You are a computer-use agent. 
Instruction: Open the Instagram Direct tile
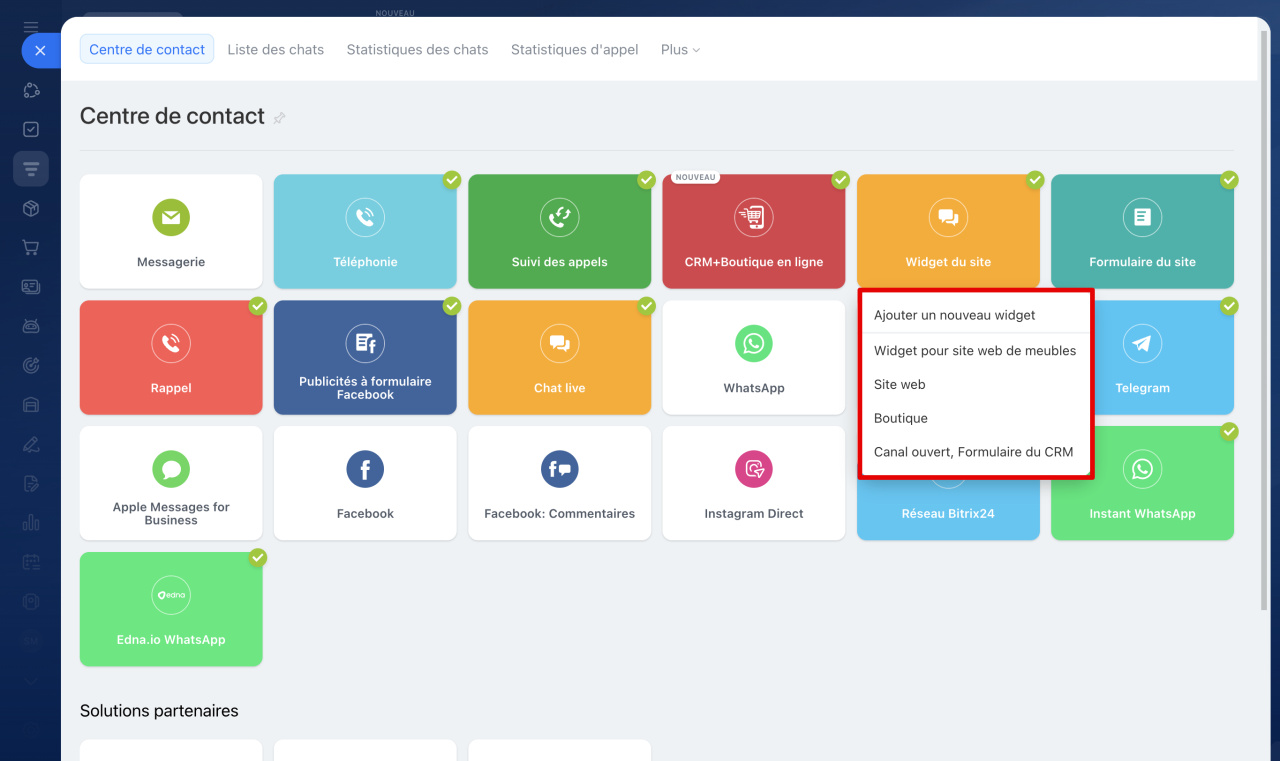(754, 484)
